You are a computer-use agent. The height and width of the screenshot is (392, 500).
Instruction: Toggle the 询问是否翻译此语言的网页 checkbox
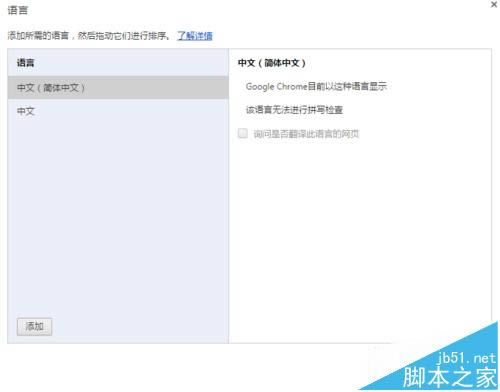pyautogui.click(x=243, y=133)
